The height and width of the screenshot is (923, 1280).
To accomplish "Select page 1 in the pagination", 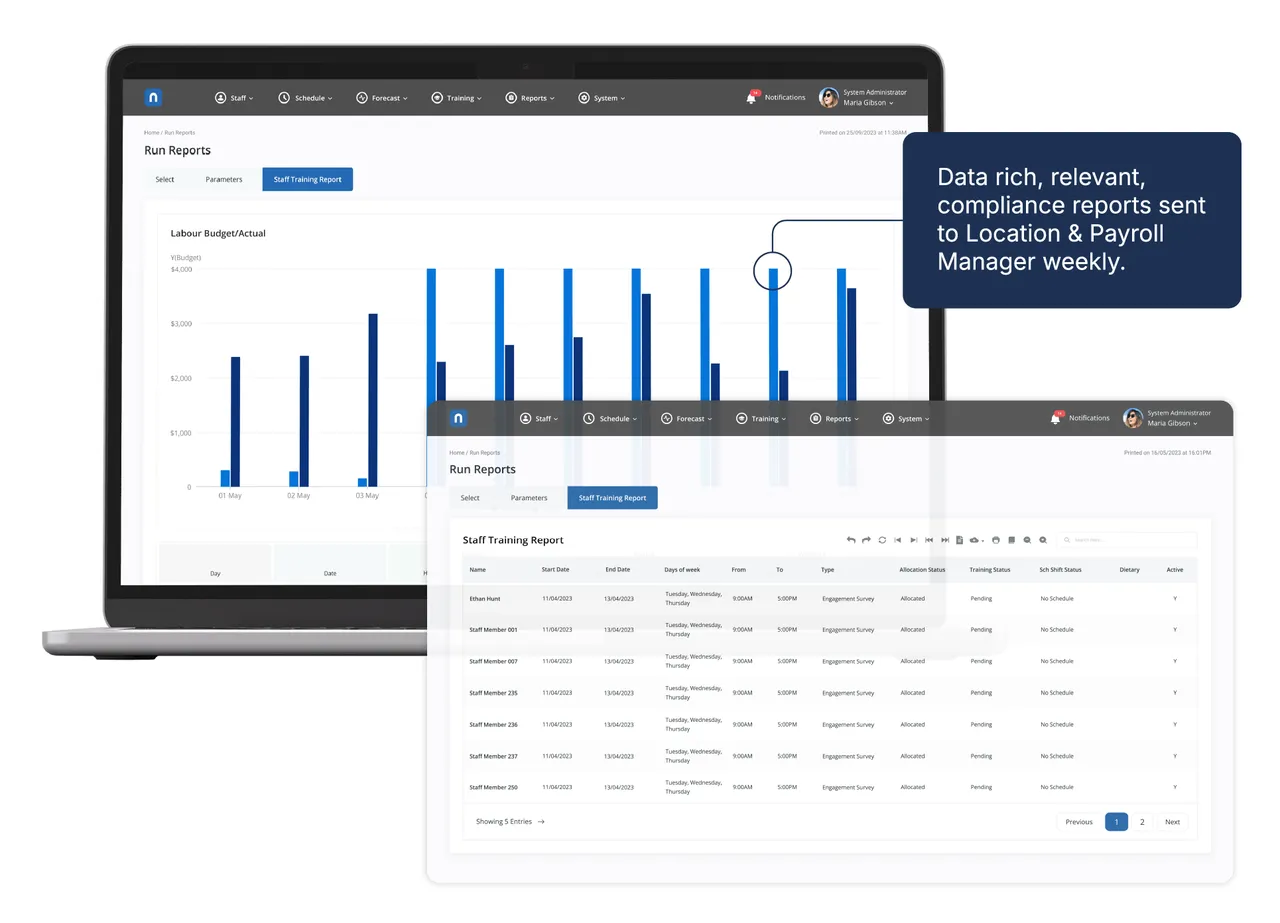I will [x=1116, y=822].
